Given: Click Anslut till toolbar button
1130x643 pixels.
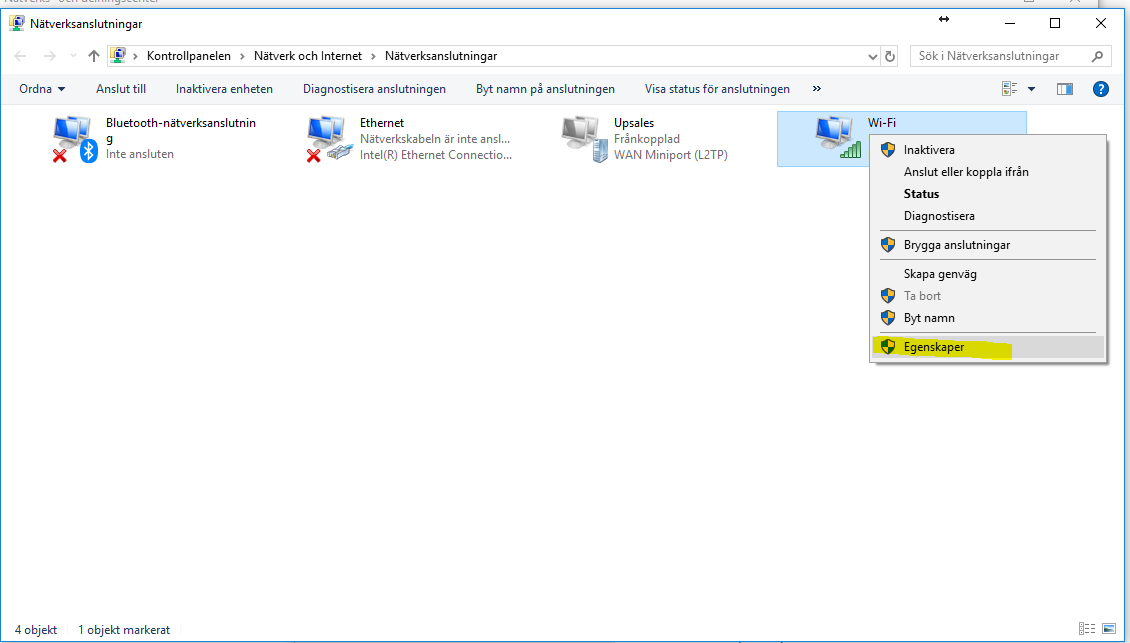Looking at the screenshot, I should pyautogui.click(x=121, y=89).
